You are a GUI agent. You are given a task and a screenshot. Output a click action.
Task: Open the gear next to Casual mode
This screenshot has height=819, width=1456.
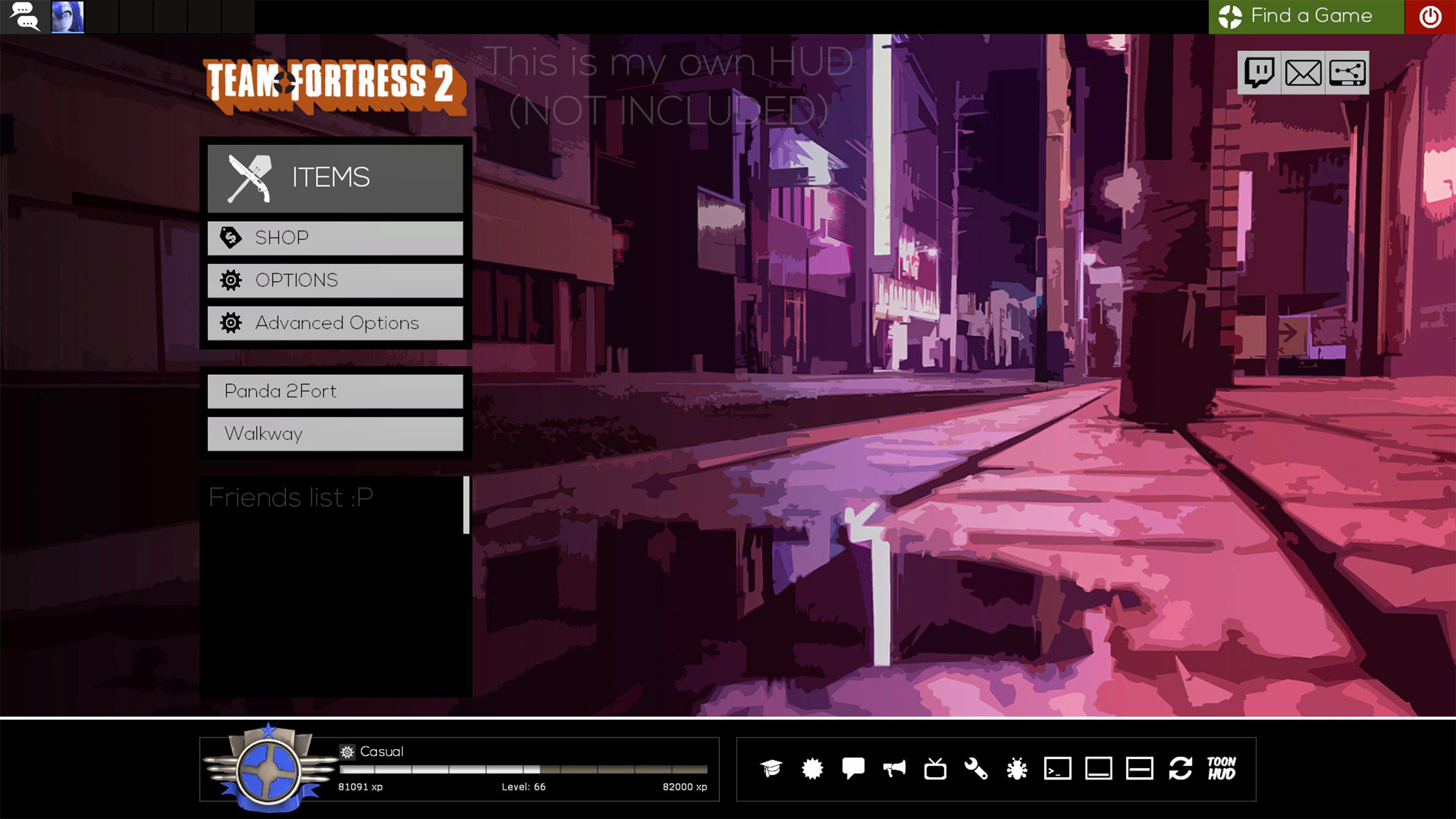346,751
